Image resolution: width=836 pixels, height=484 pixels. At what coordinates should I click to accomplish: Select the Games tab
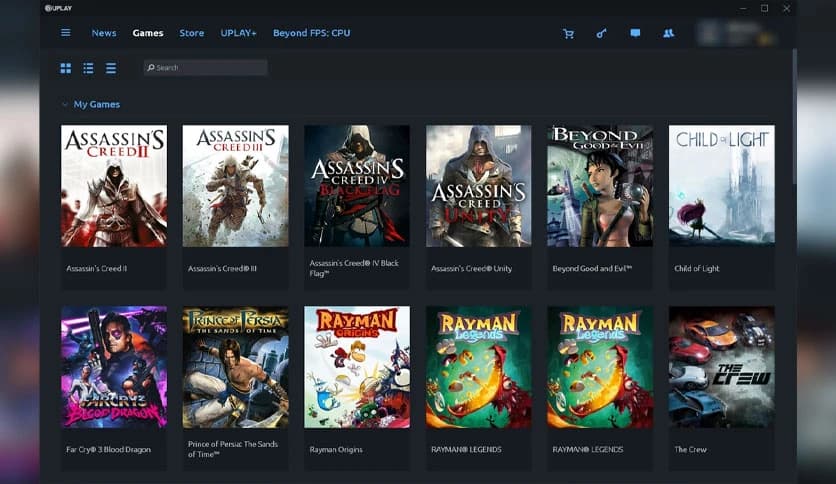[148, 33]
